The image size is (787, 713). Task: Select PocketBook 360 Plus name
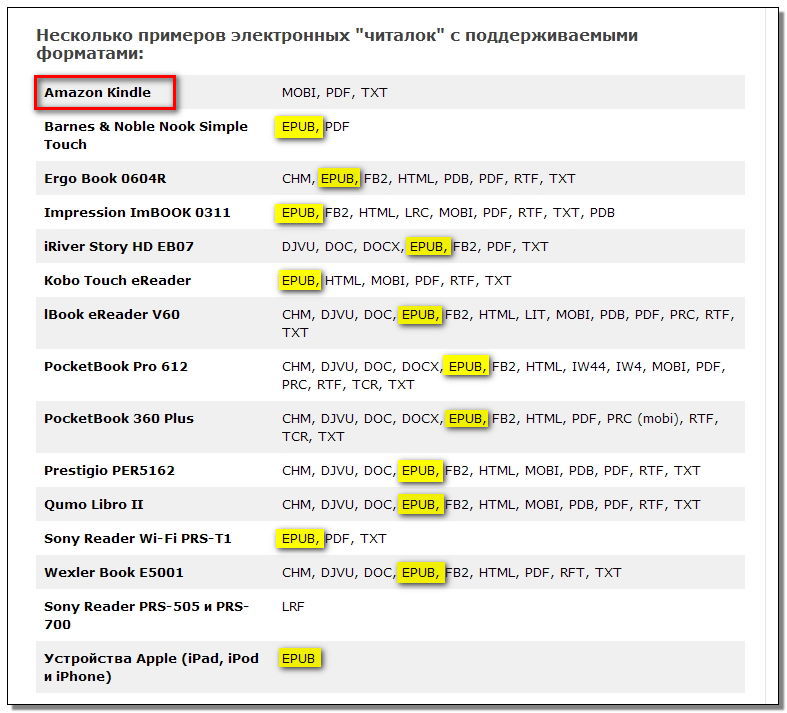click(x=118, y=419)
